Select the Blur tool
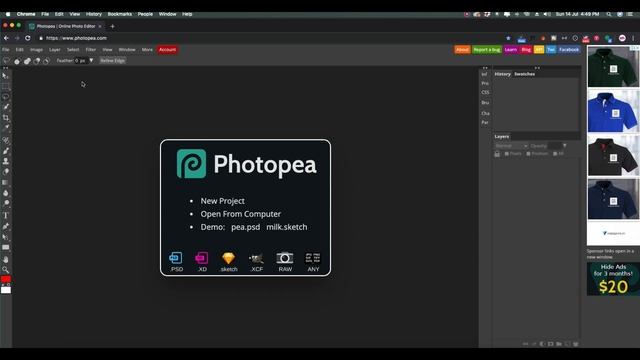 (x=6, y=193)
